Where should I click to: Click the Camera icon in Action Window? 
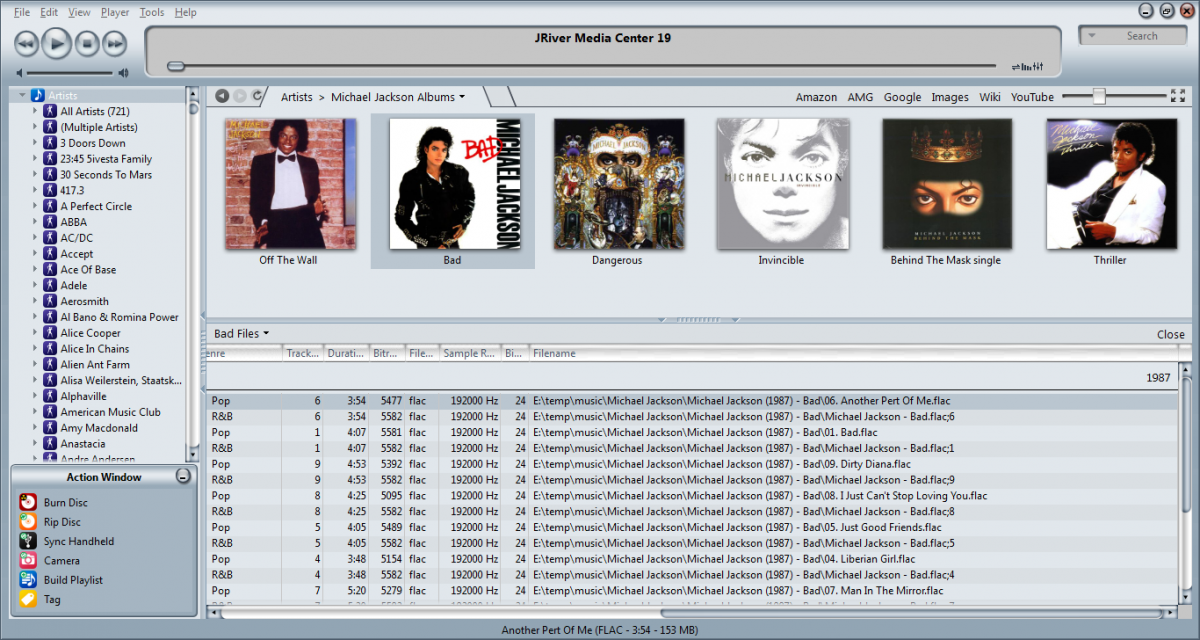click(x=28, y=561)
